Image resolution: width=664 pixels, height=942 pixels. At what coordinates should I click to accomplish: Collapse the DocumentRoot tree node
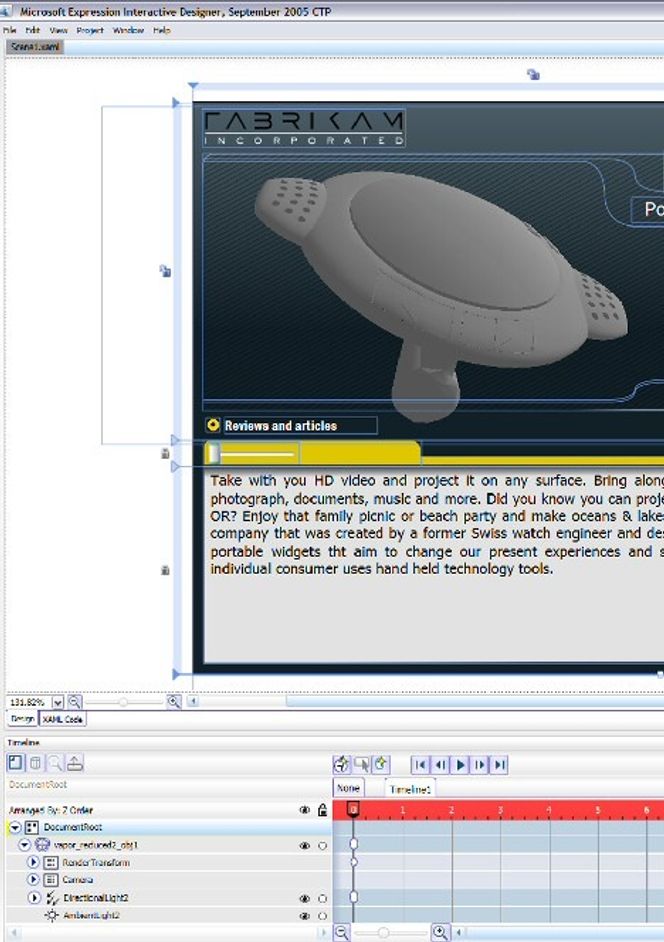coord(15,828)
